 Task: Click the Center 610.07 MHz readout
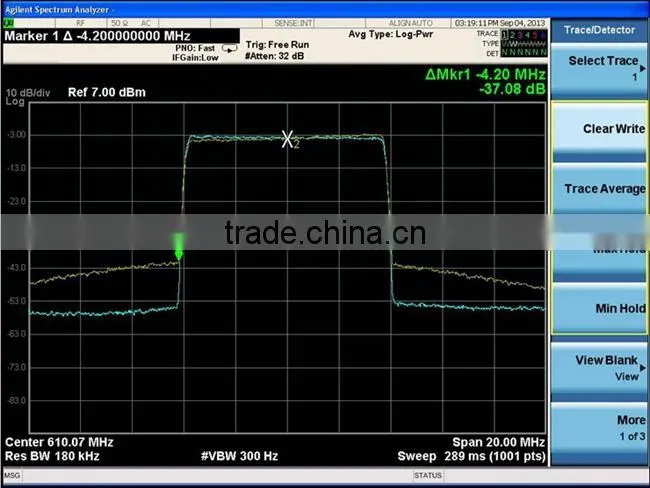59,442
